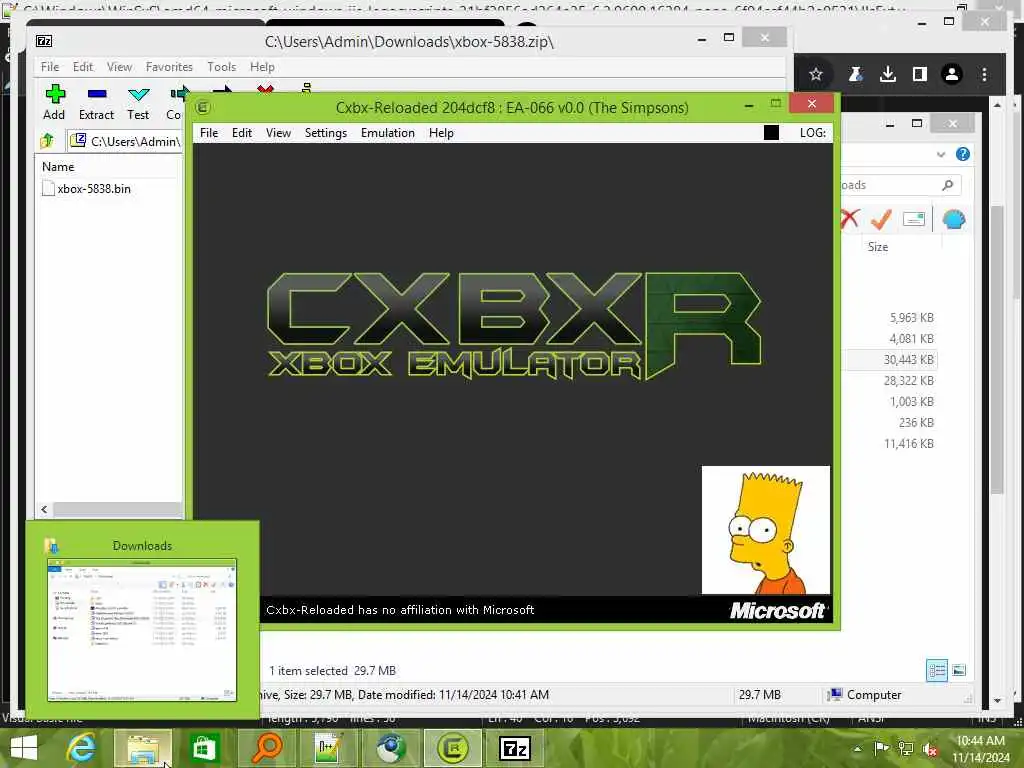The width and height of the screenshot is (1024, 768).
Task: Click the Name column header in 7-Zip
Action: click(57, 167)
